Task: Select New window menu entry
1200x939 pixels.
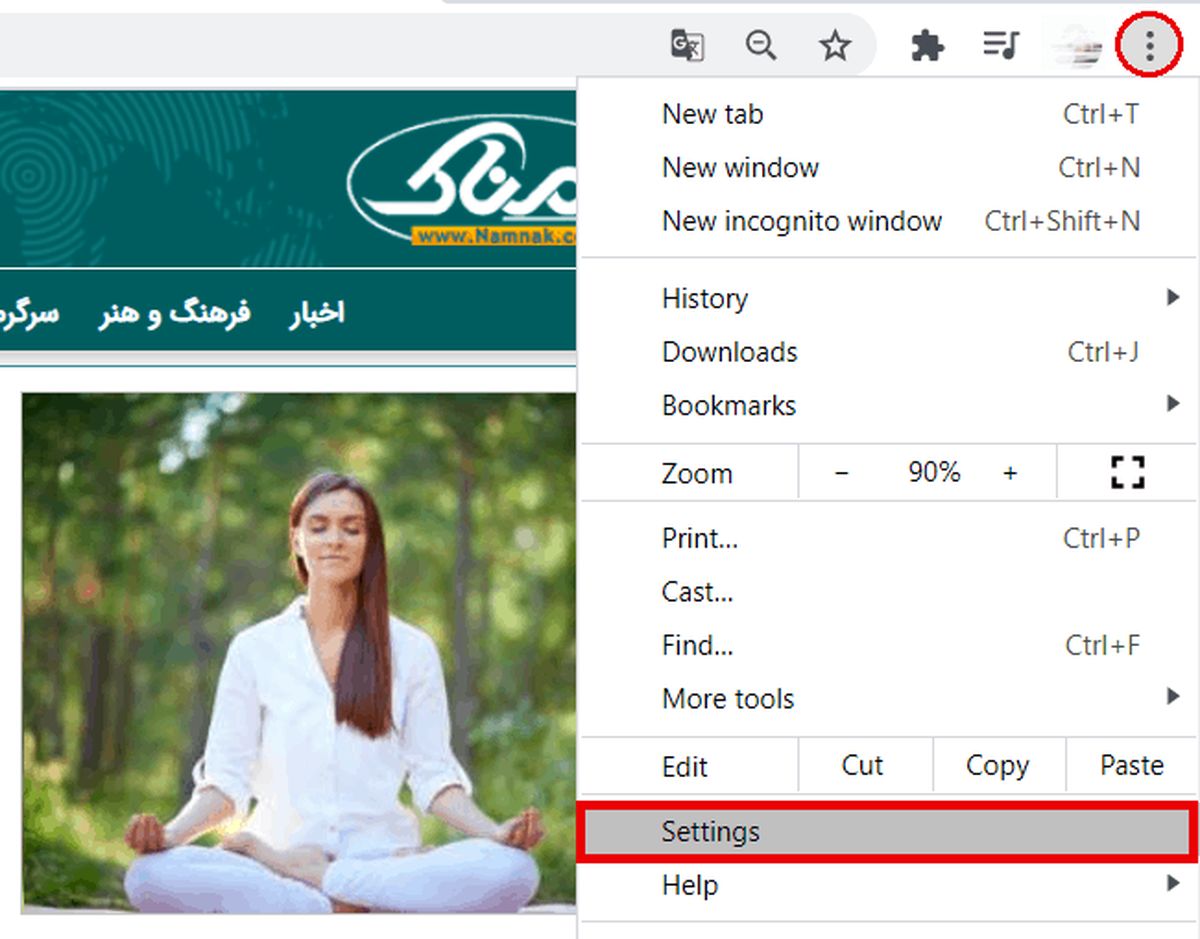Action: (890, 167)
